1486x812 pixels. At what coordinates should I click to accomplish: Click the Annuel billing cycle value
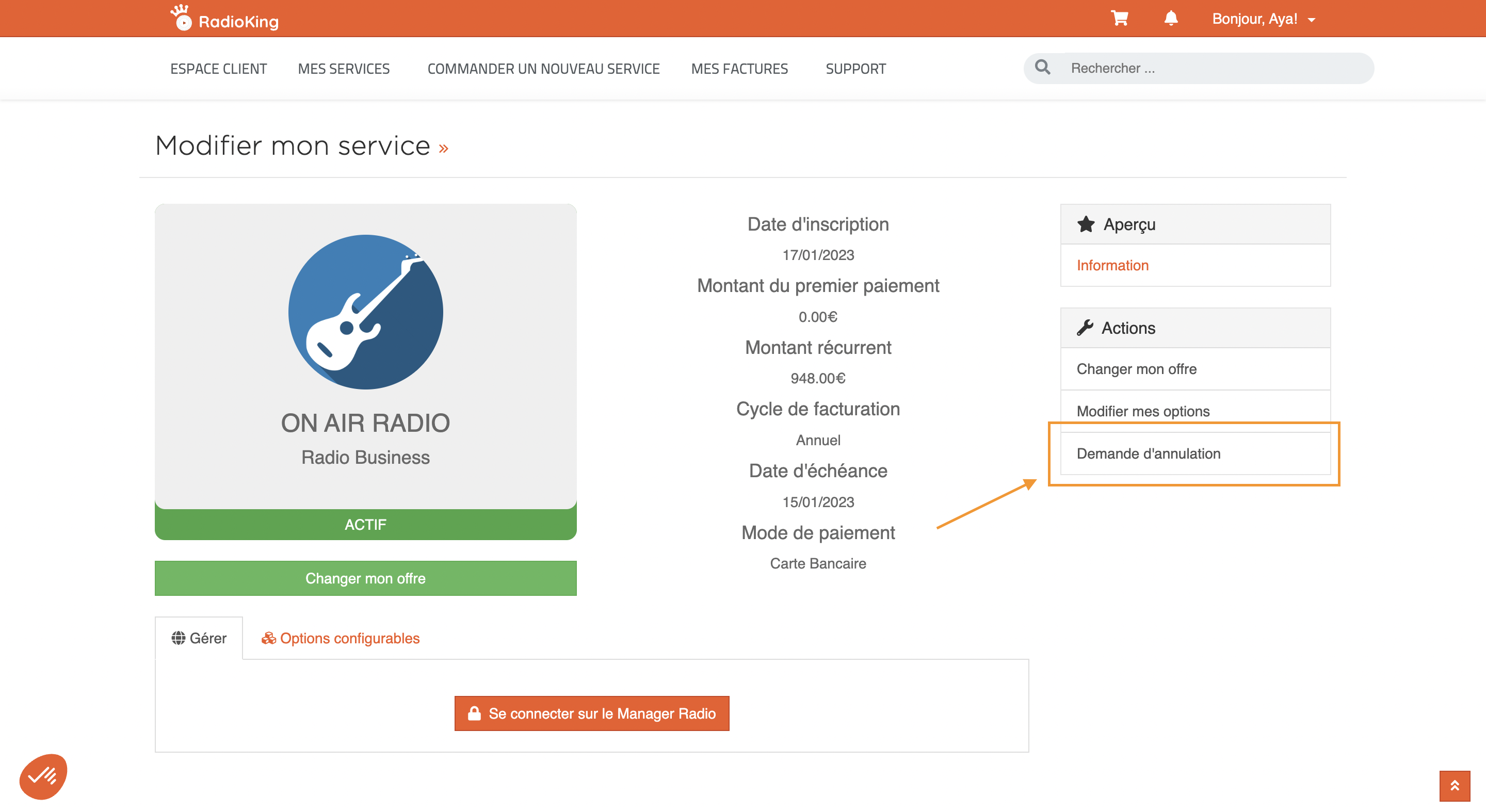coord(818,440)
